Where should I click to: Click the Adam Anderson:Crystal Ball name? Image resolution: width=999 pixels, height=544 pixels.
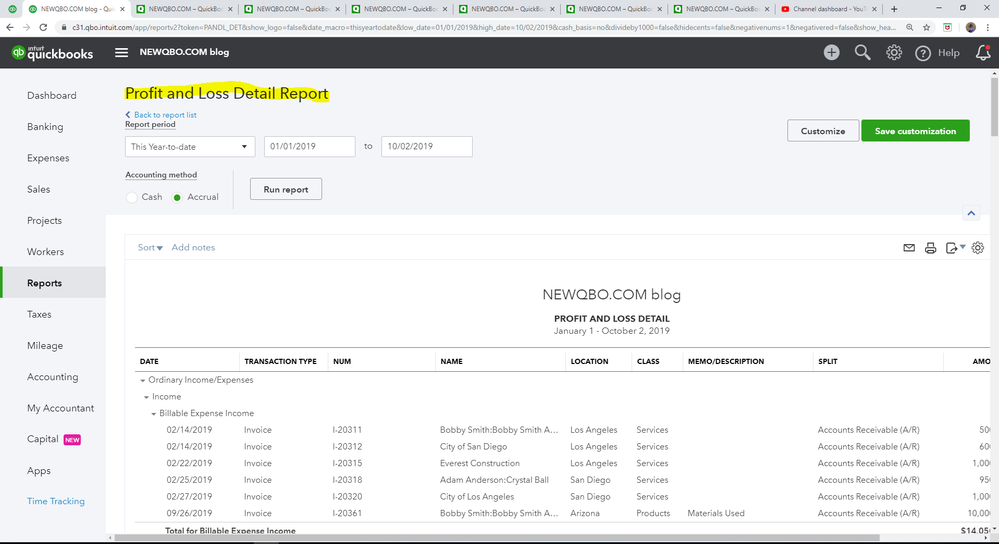pyautogui.click(x=494, y=480)
